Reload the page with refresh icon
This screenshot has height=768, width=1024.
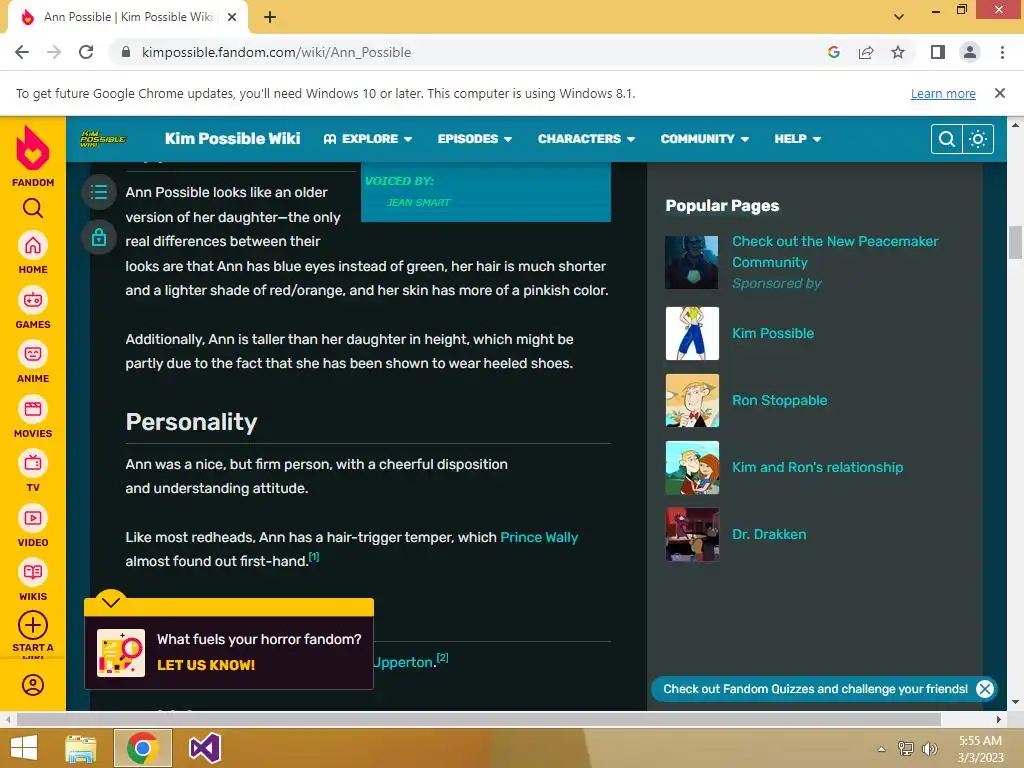point(86,52)
